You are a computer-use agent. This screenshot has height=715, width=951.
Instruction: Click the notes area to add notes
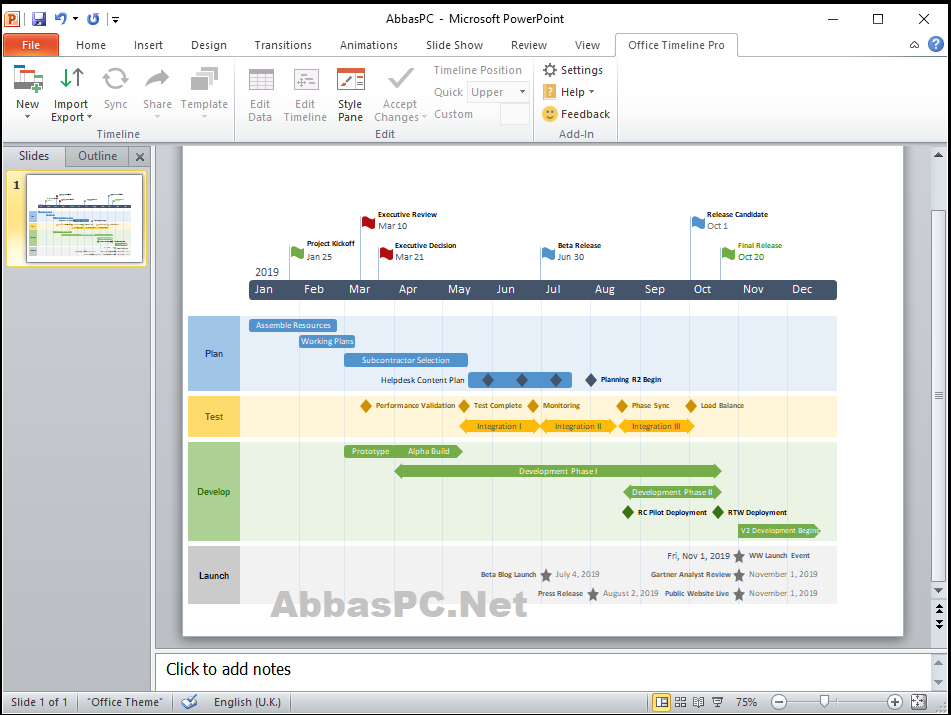(x=543, y=670)
